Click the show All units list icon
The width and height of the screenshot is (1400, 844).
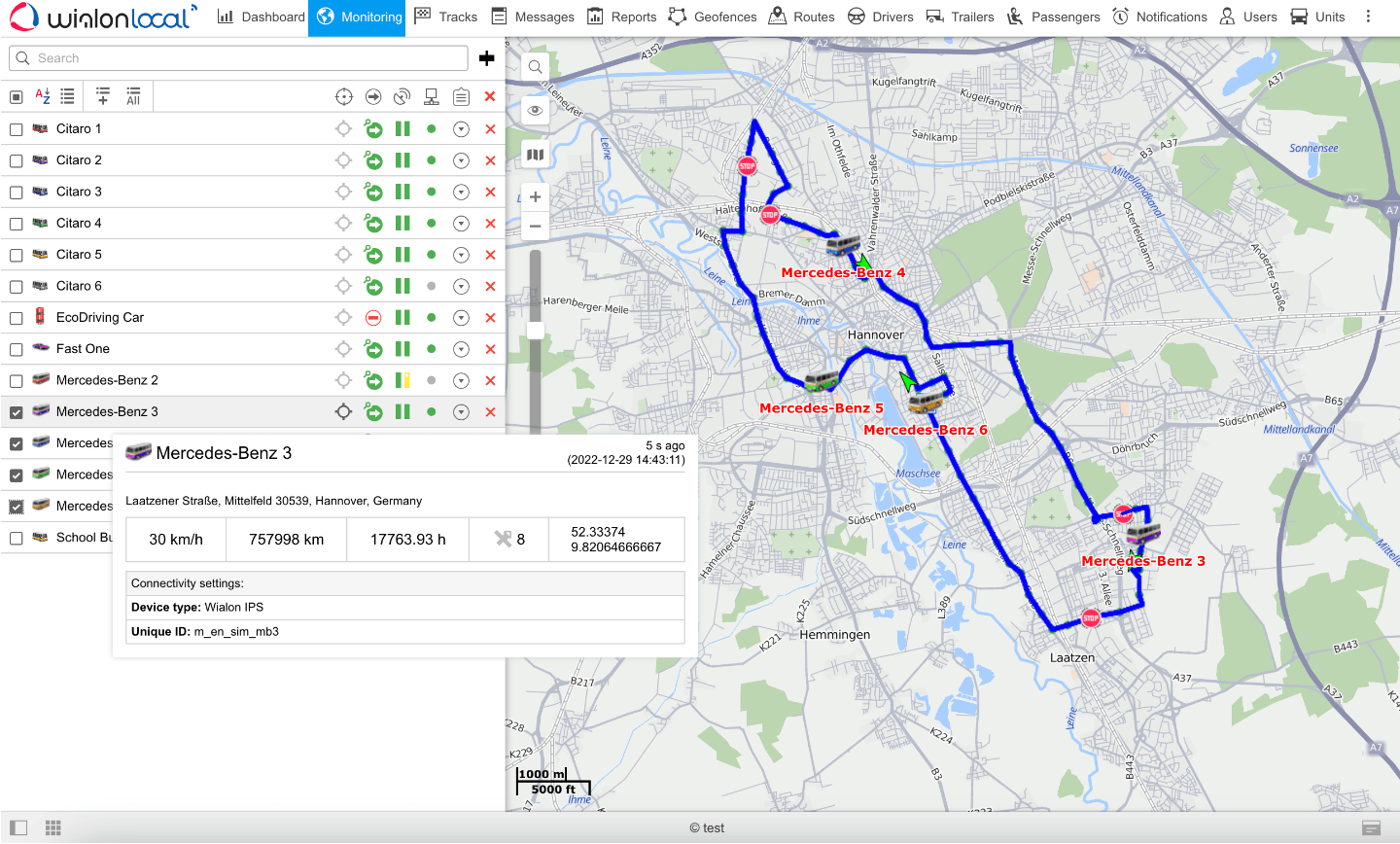[133, 96]
